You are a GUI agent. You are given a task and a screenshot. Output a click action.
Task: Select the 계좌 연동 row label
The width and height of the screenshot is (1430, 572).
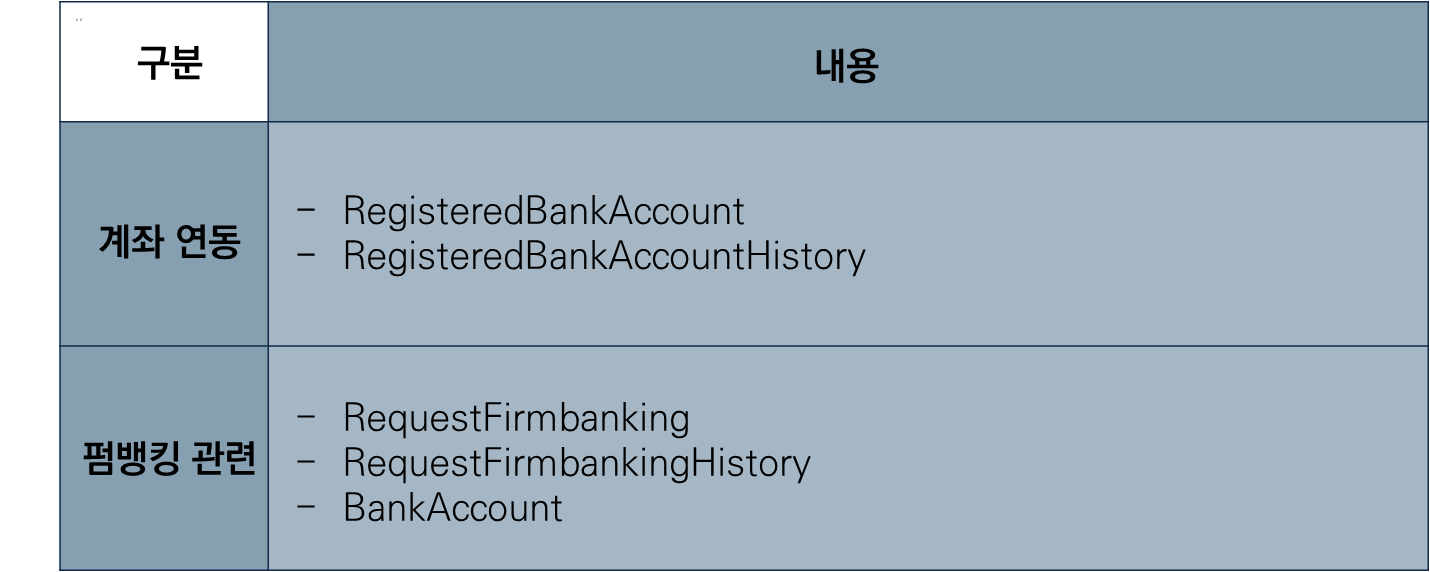[x=170, y=241]
